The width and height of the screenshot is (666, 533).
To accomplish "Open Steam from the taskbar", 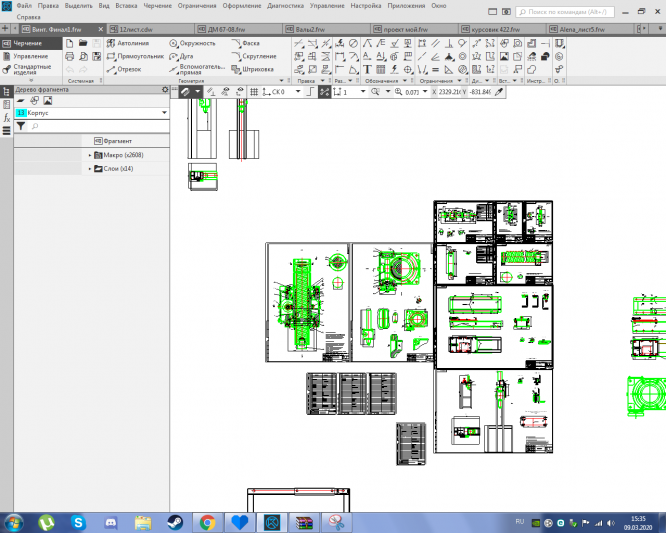I will (175, 523).
